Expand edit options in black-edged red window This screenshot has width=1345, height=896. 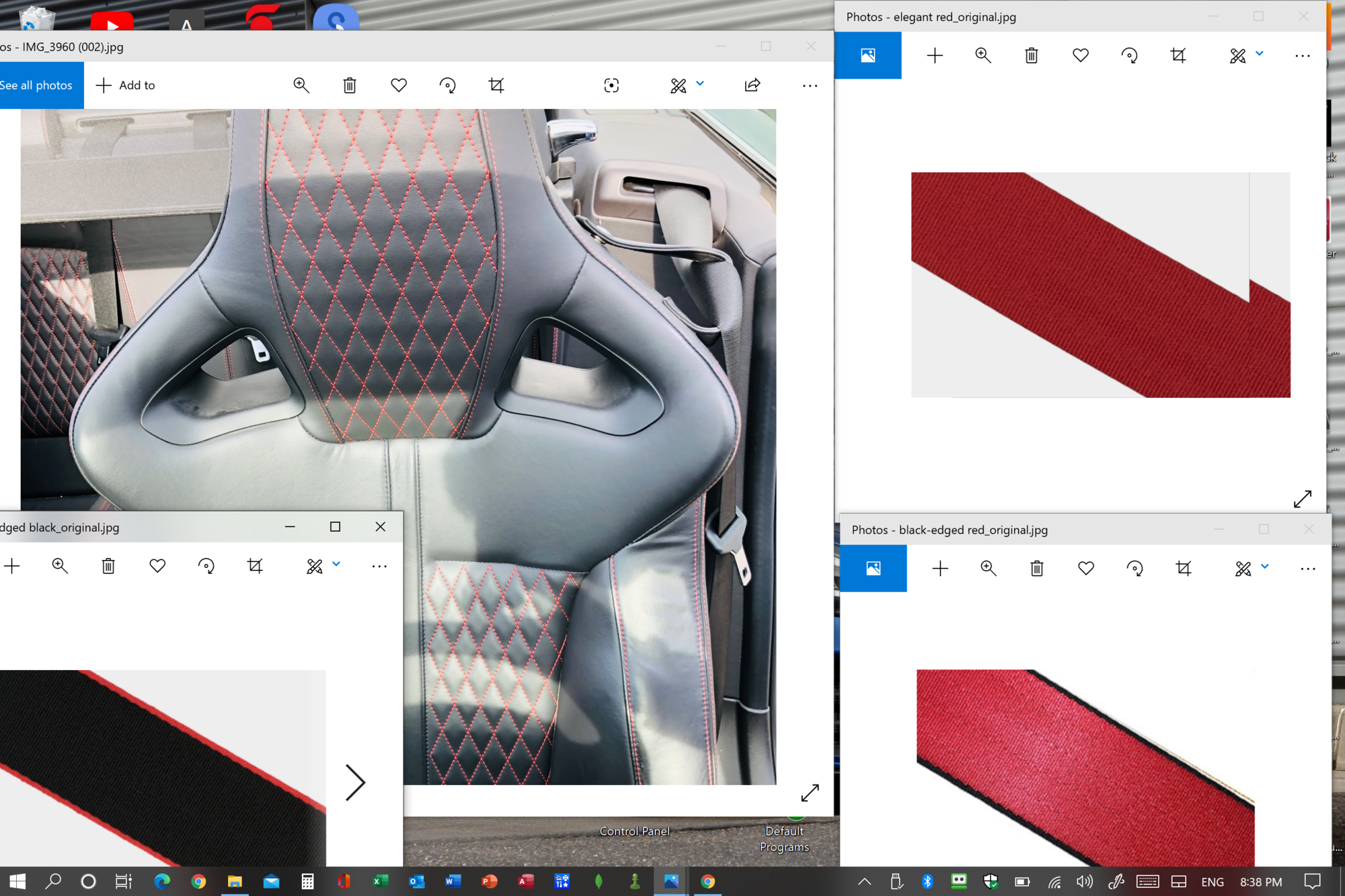(x=1265, y=567)
